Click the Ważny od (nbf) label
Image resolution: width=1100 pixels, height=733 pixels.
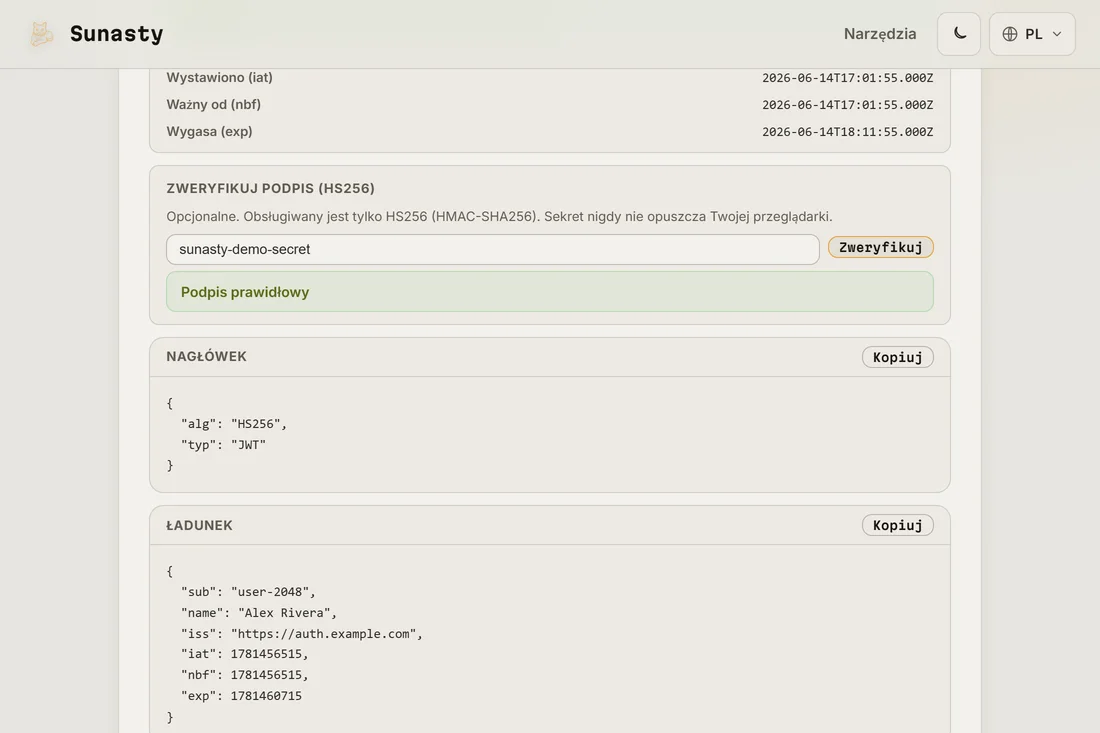pos(213,105)
